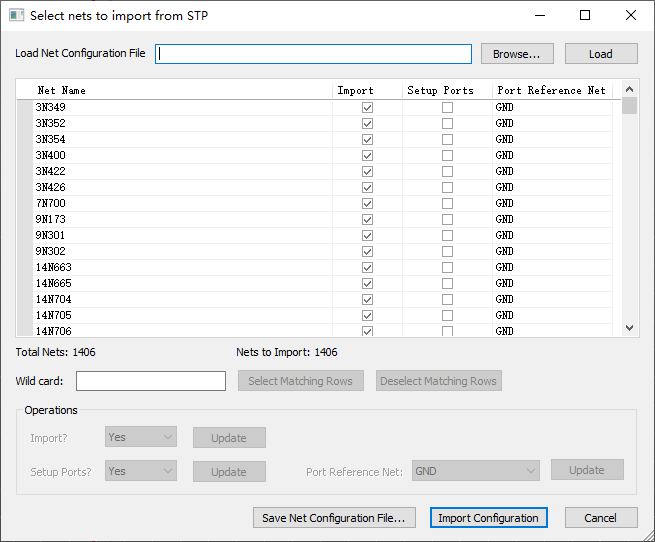The height and width of the screenshot is (542, 655).
Task: Cancel the import dialog
Action: [x=601, y=518]
